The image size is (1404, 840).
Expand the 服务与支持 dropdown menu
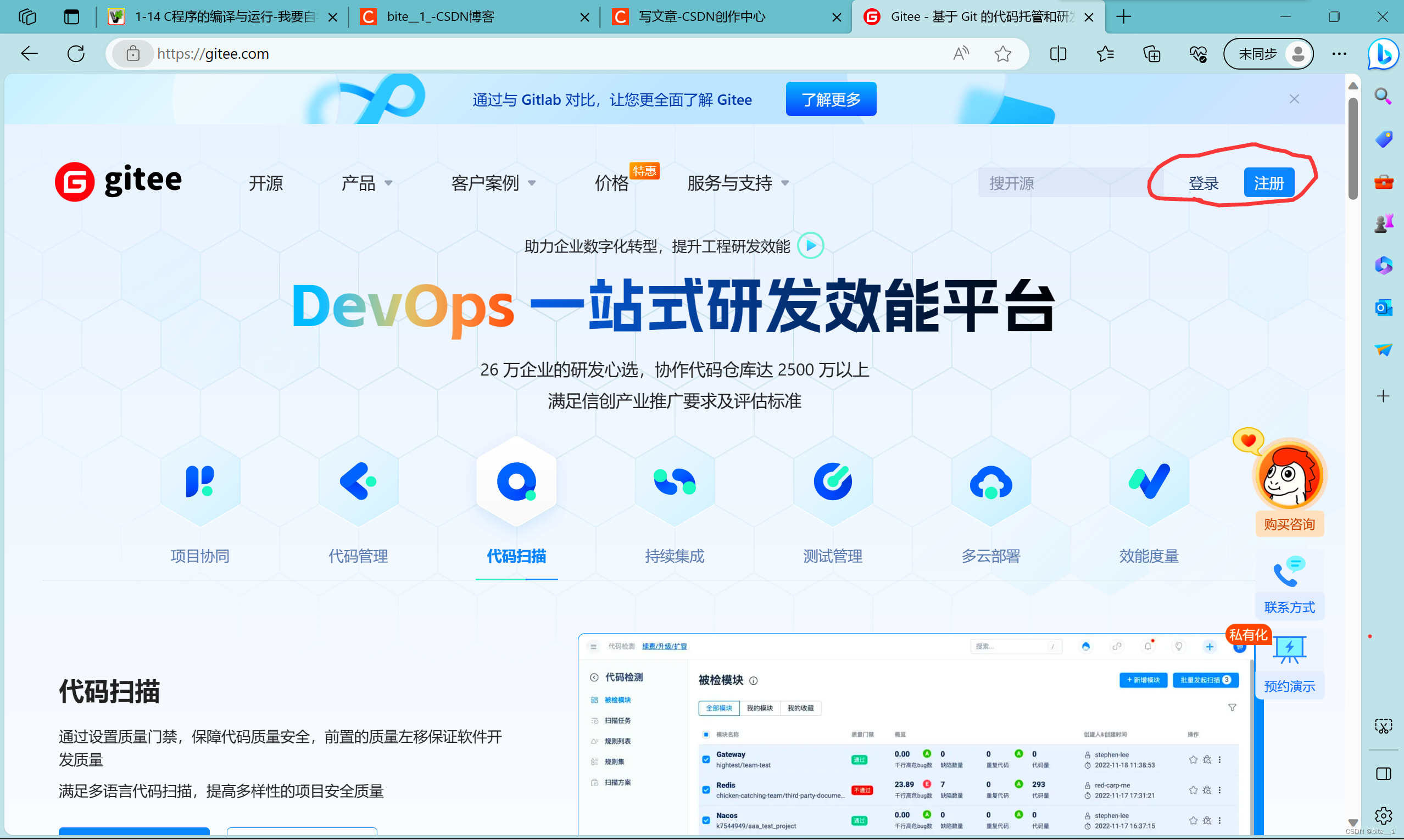[737, 183]
